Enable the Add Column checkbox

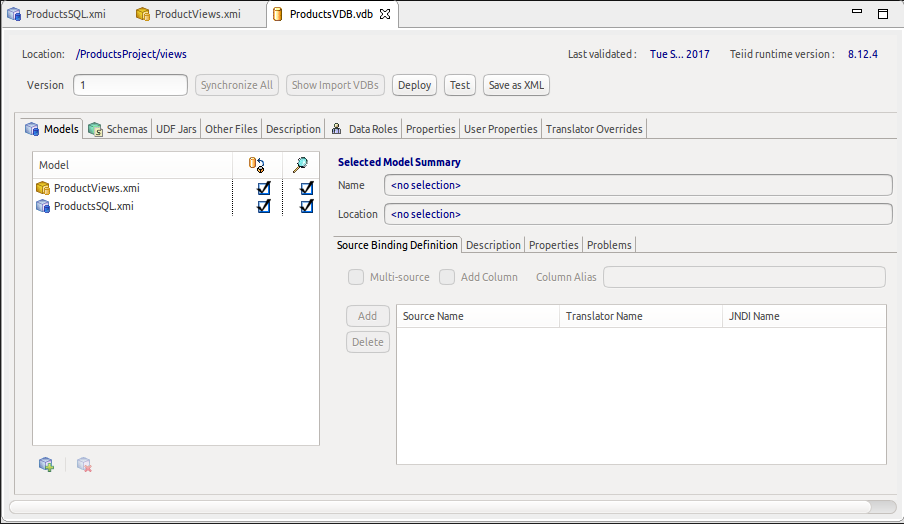tap(447, 277)
